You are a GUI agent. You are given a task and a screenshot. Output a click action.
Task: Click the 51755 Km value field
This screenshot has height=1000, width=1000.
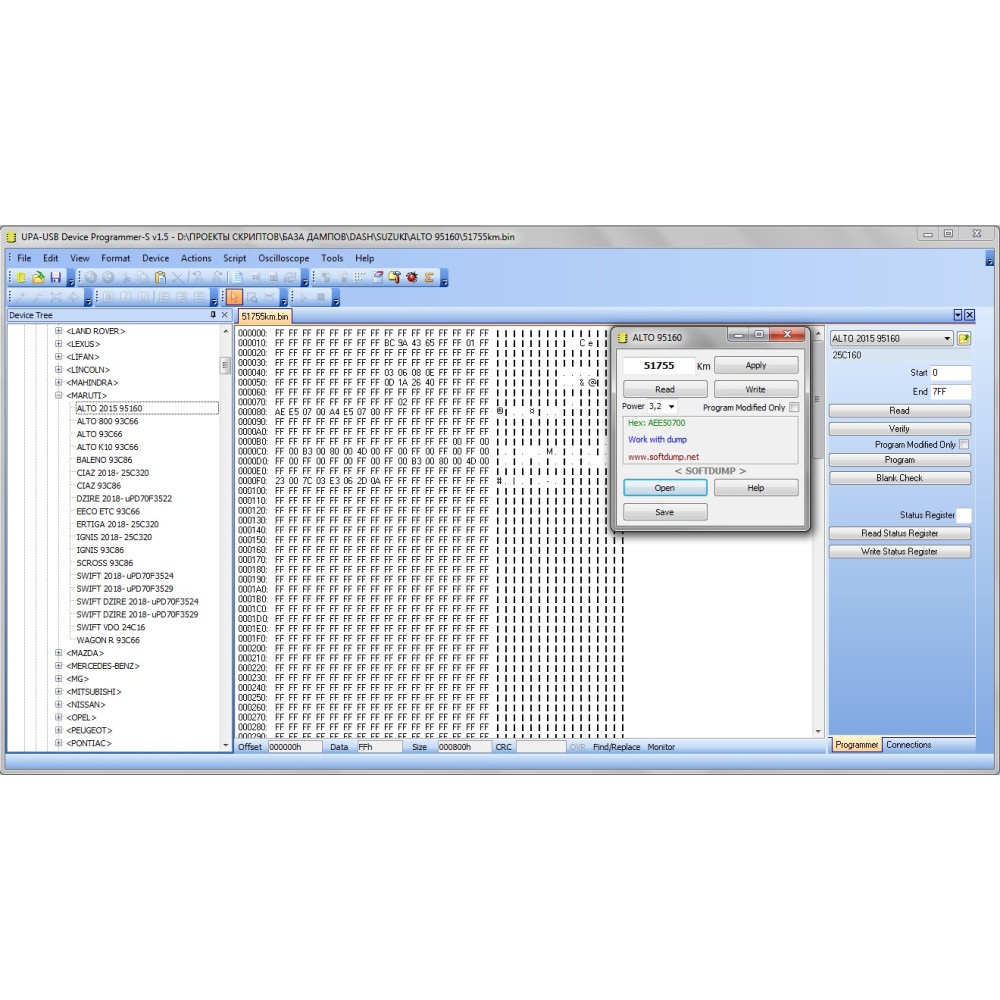pyautogui.click(x=658, y=365)
